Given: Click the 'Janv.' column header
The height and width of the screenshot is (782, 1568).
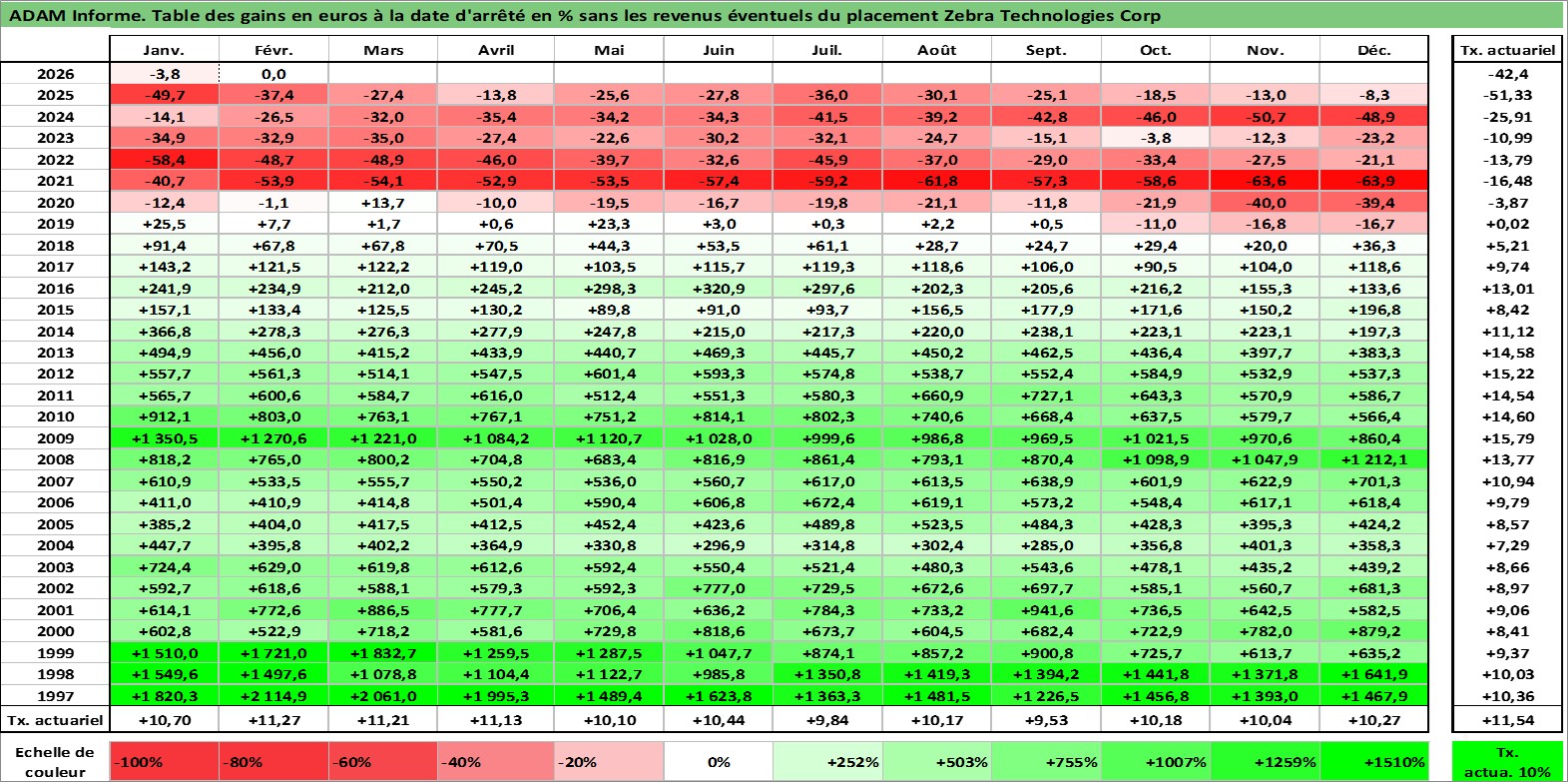Looking at the screenshot, I should tap(164, 50).
